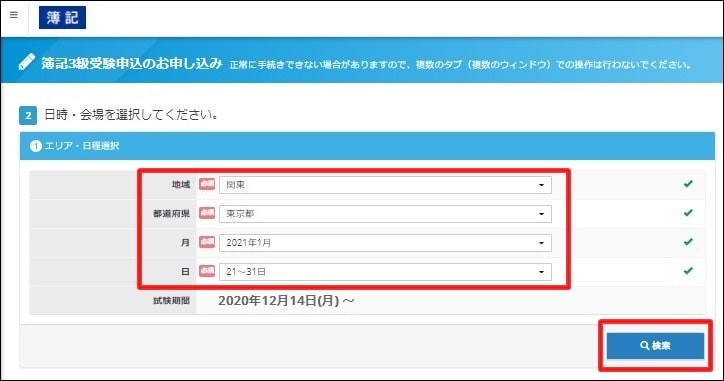Click the 都道府県 field label
Image resolution: width=724 pixels, height=381 pixels.
pos(171,213)
